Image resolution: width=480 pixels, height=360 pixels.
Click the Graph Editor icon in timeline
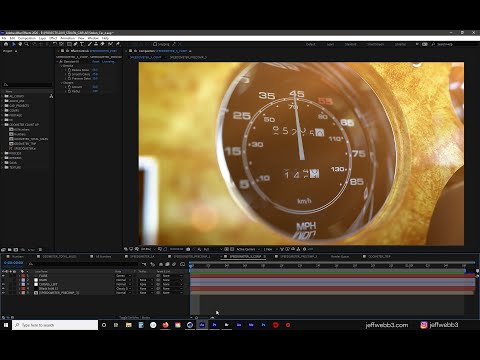tap(183, 264)
